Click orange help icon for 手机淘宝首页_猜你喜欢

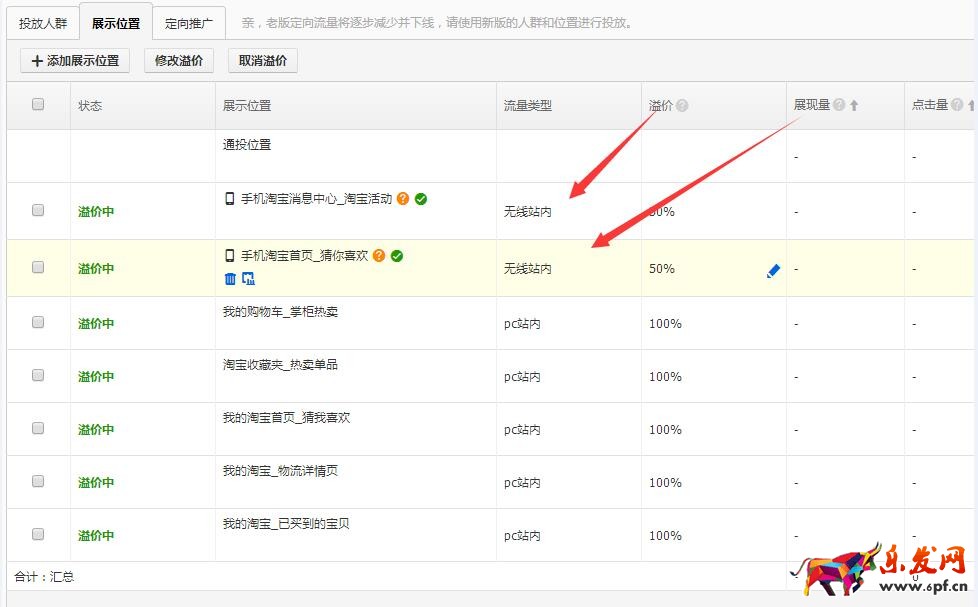[379, 256]
